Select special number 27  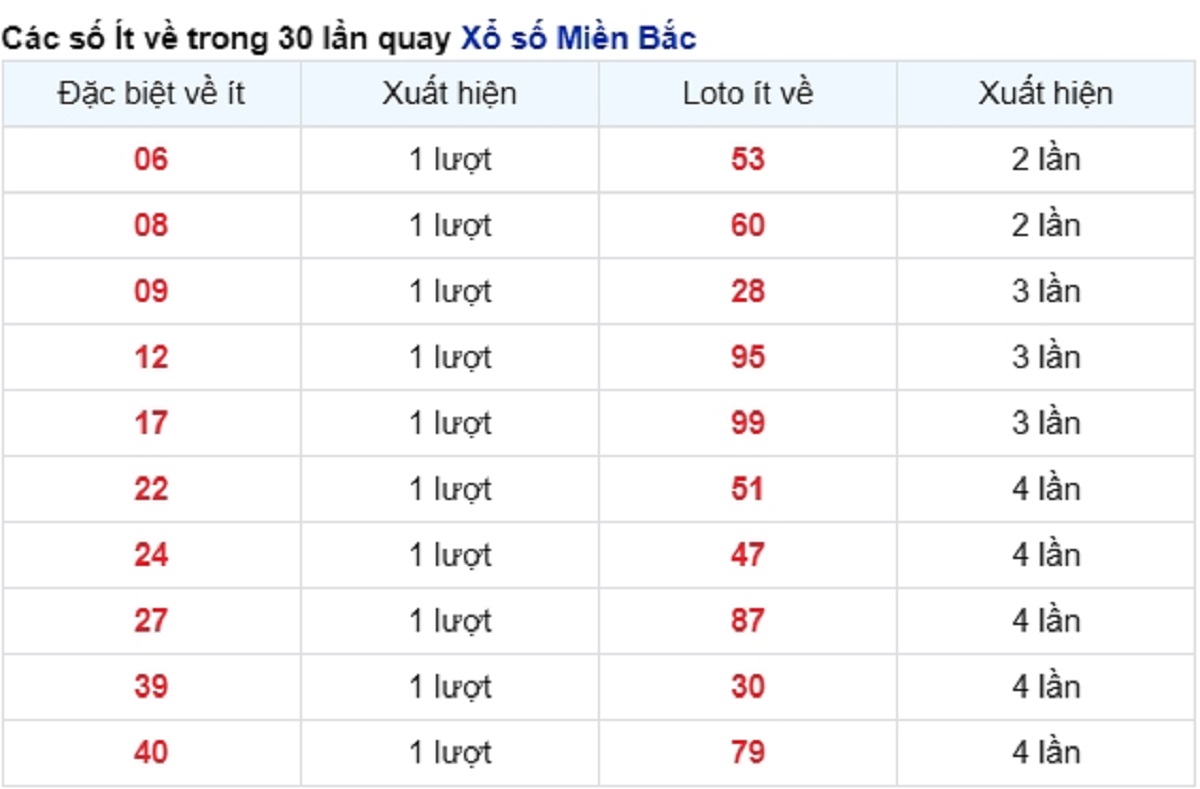point(151,621)
